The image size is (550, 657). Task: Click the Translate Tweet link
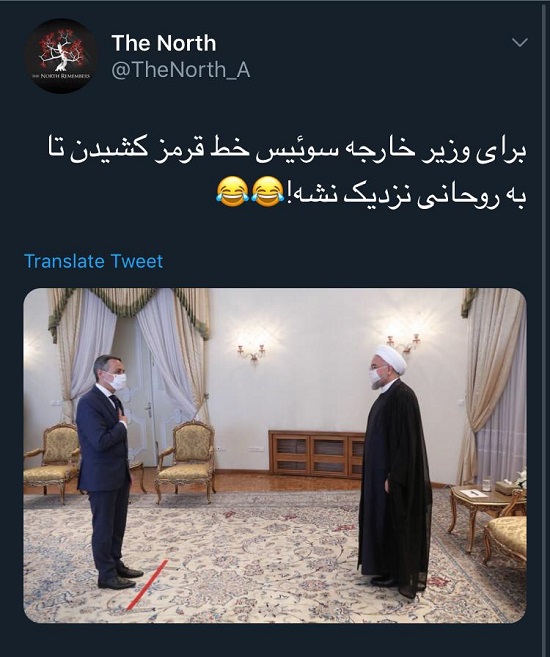[93, 261]
